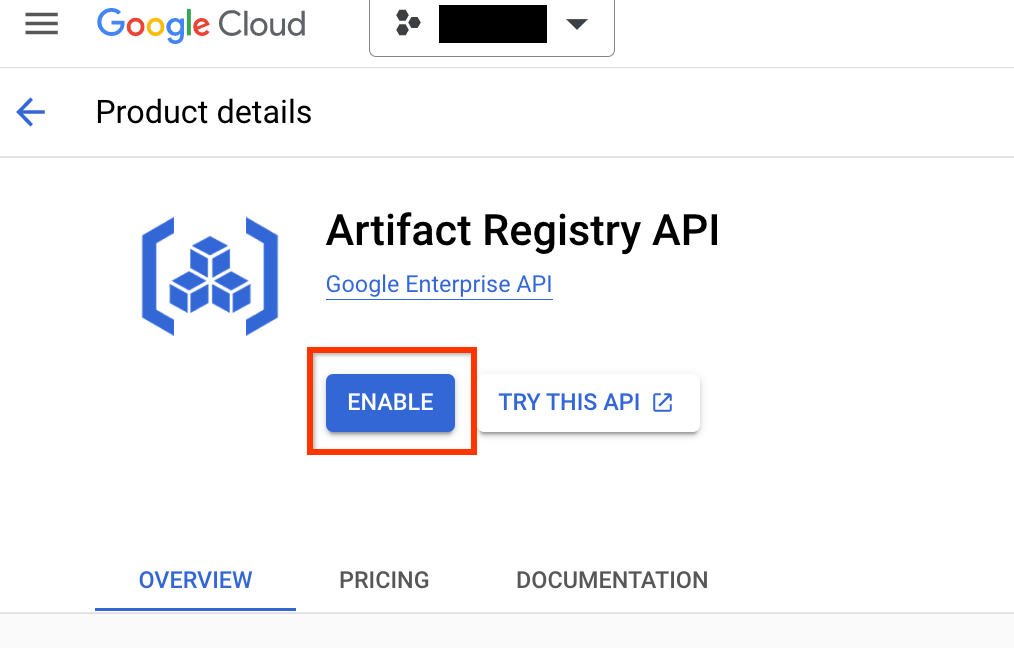This screenshot has height=648, width=1014.
Task: Enable the Artifact Registry API
Action: (x=390, y=402)
